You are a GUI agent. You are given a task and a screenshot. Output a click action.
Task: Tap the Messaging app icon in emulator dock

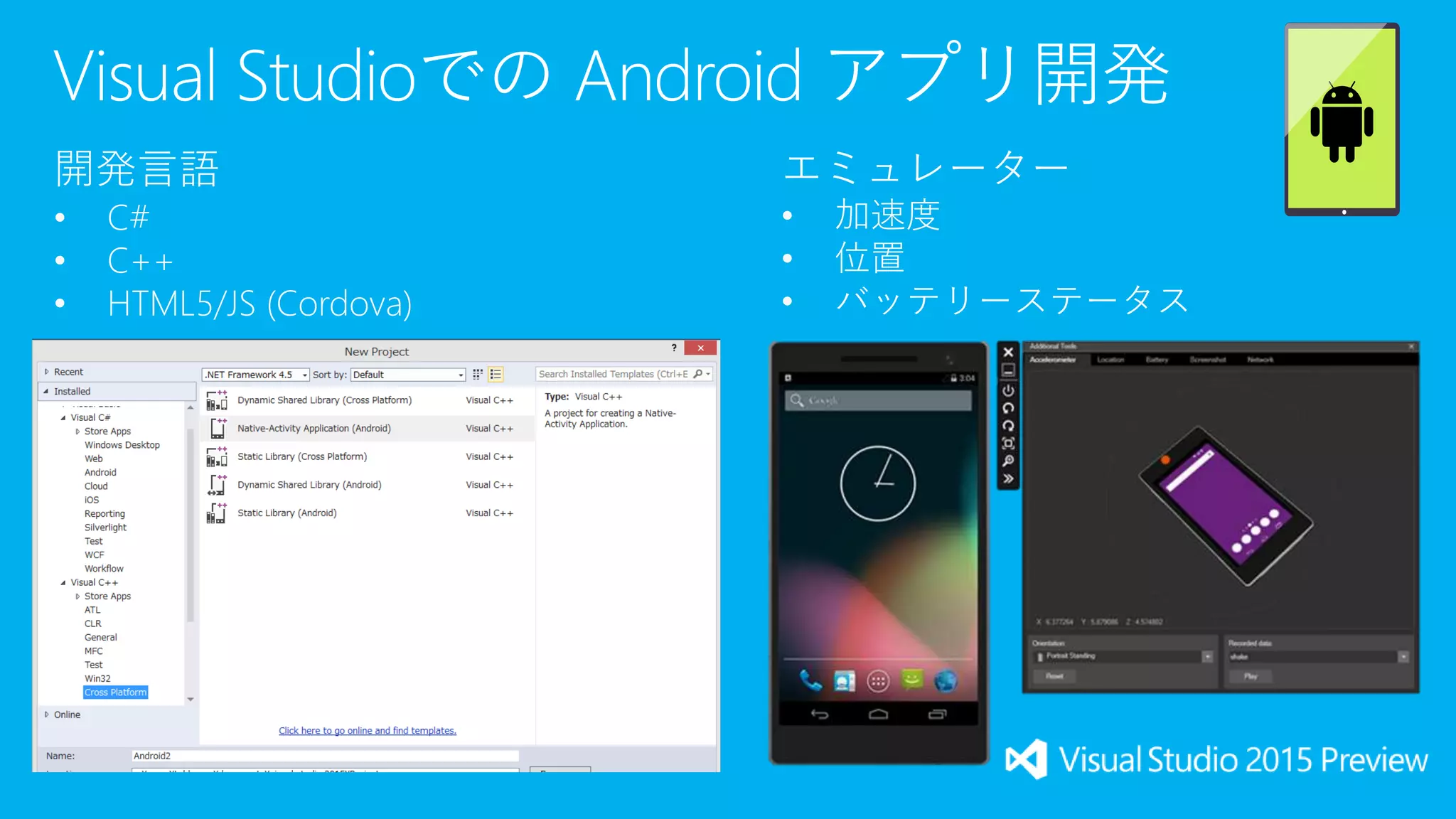click(912, 680)
